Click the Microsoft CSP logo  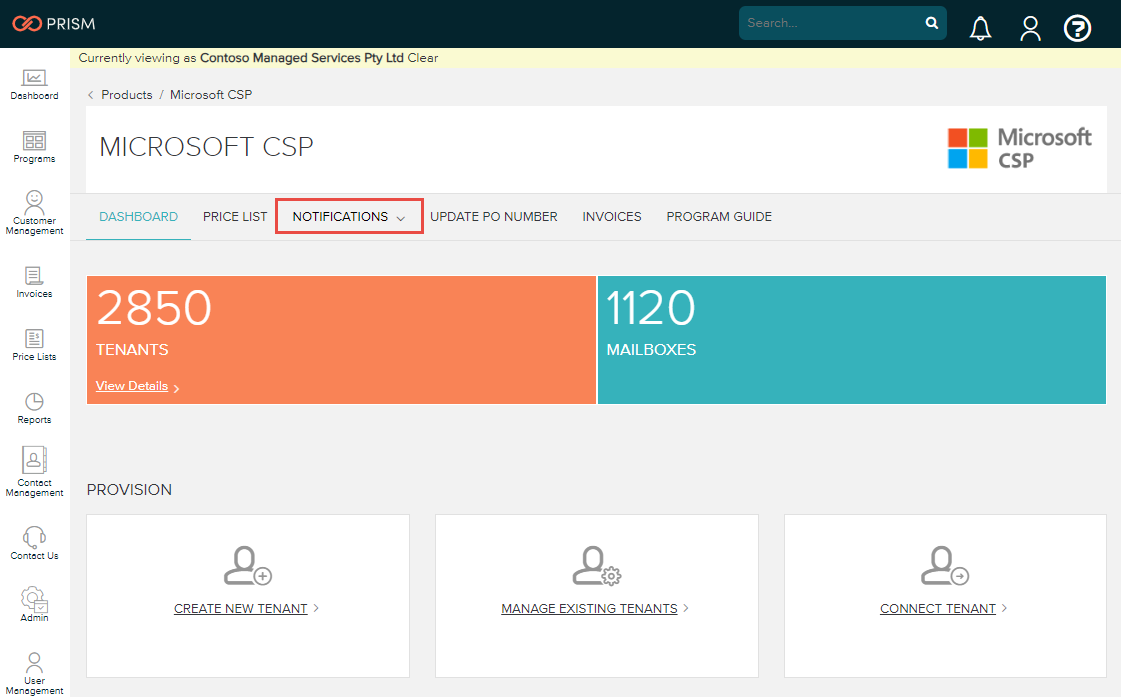click(x=1019, y=148)
